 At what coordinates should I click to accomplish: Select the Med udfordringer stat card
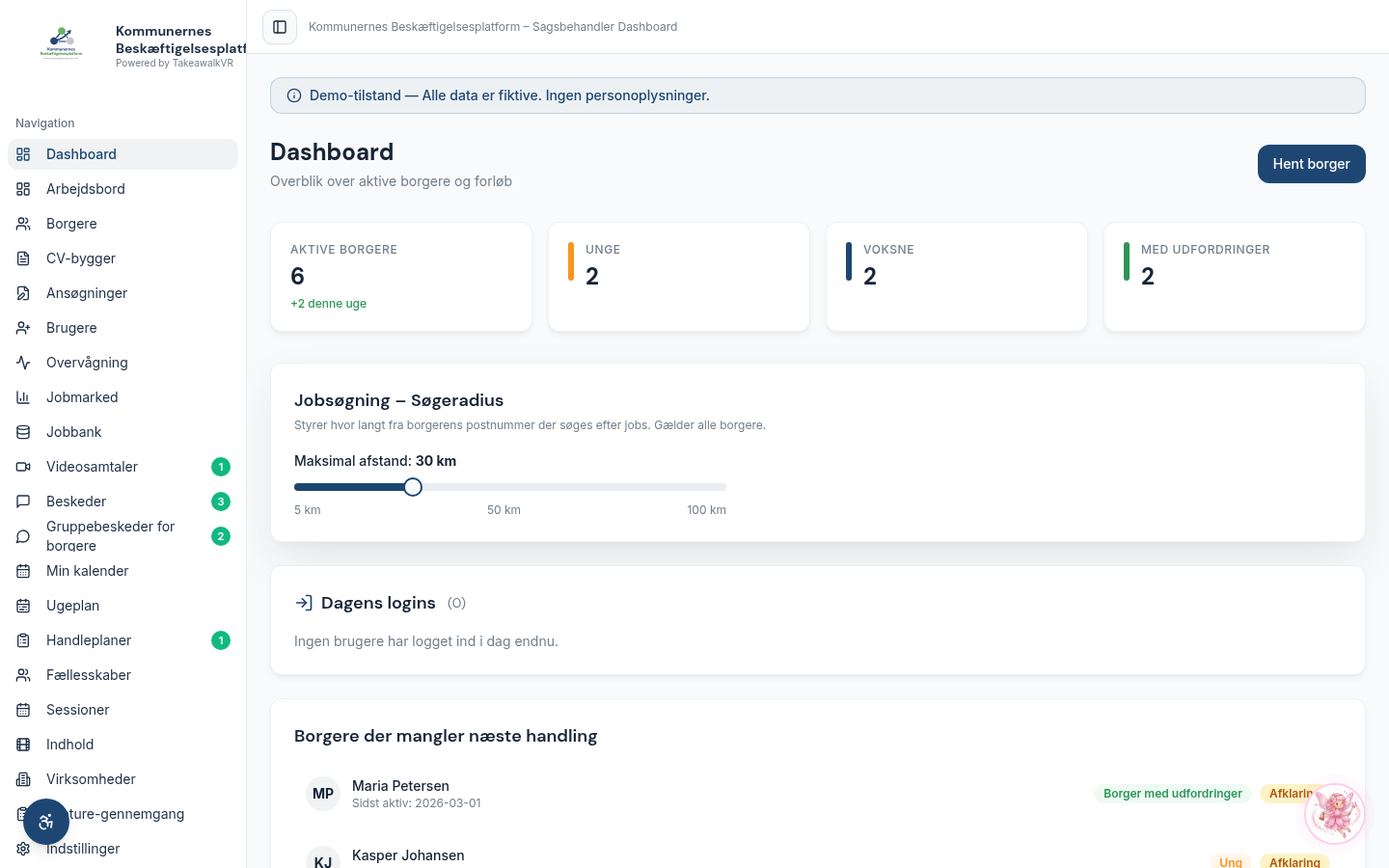(x=1235, y=277)
